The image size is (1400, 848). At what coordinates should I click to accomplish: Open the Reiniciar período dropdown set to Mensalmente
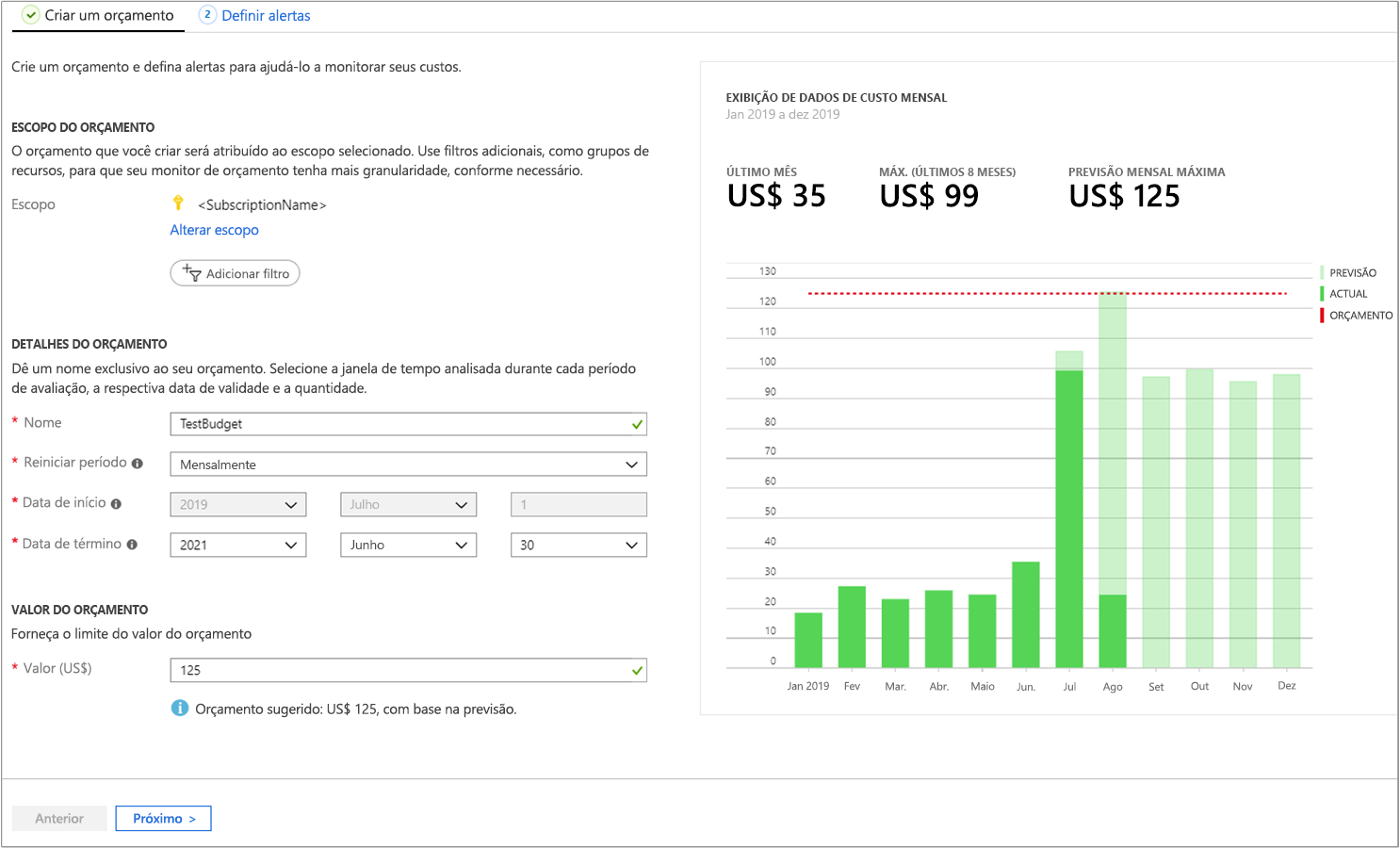pos(408,465)
